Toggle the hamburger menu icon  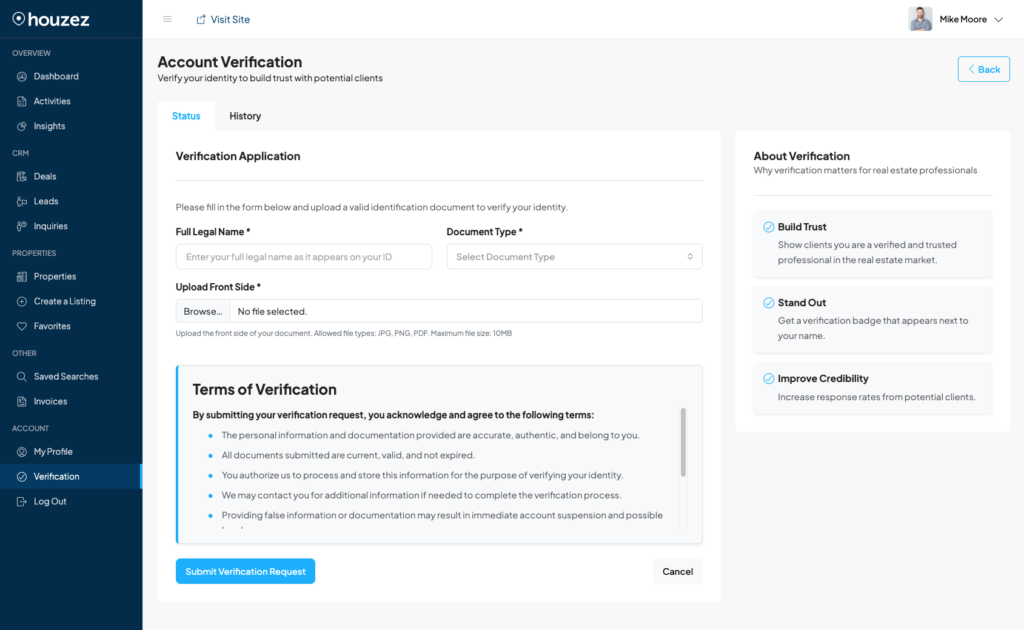(x=167, y=19)
